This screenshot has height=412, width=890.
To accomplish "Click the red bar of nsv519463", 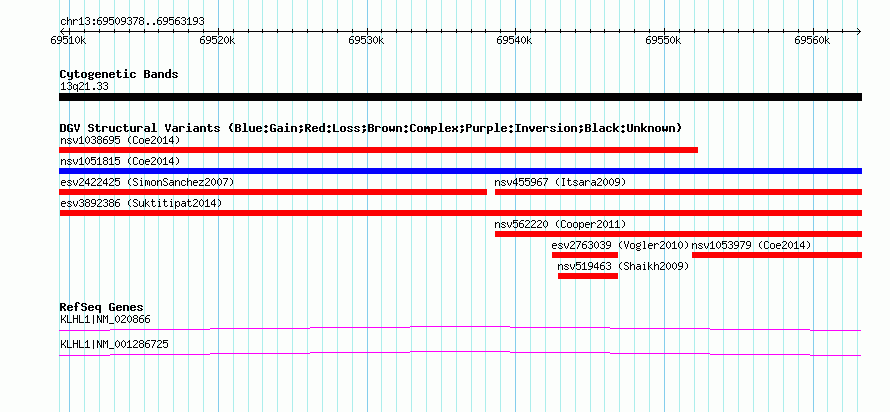I will [x=587, y=276].
